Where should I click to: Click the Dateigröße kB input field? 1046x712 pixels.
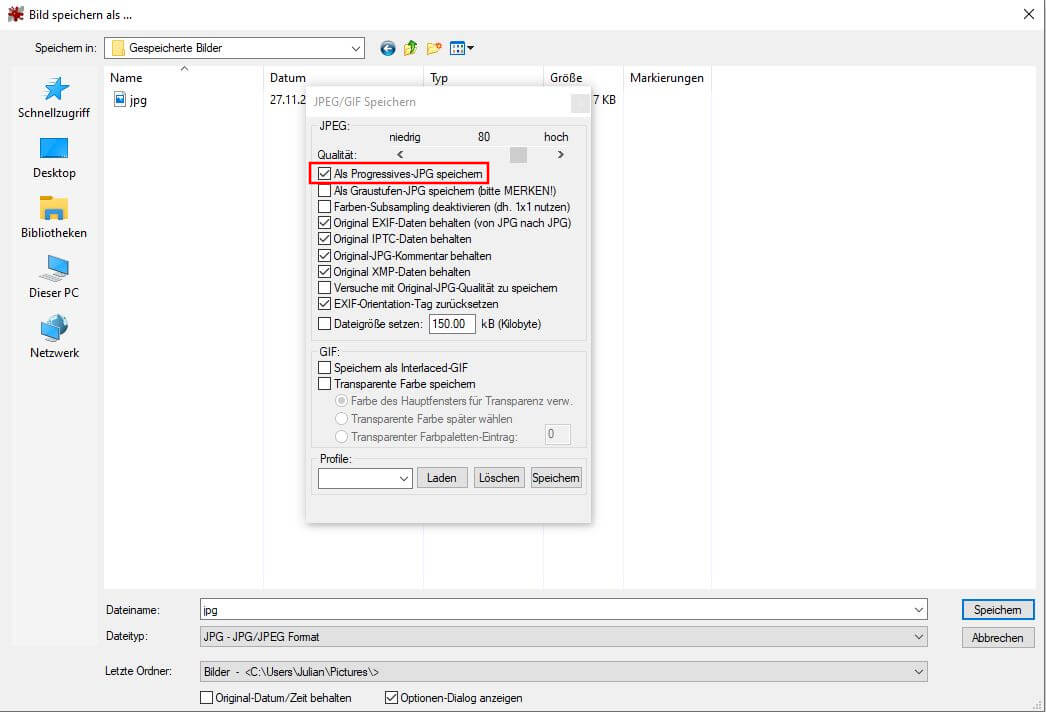click(452, 324)
